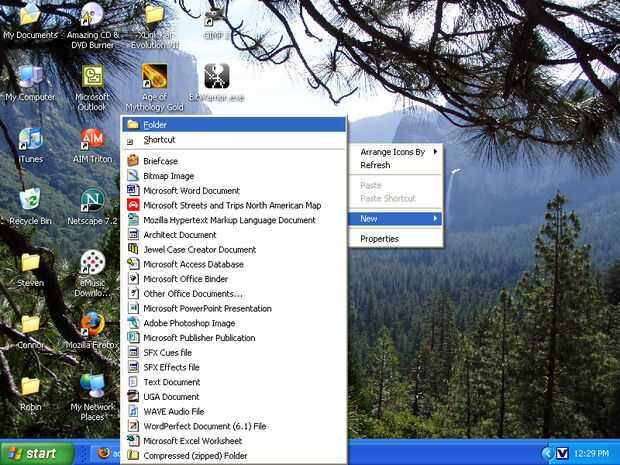Image resolution: width=620 pixels, height=465 pixels.
Task: Create a WordPerfect Document (6.1) File
Action: 234,426
